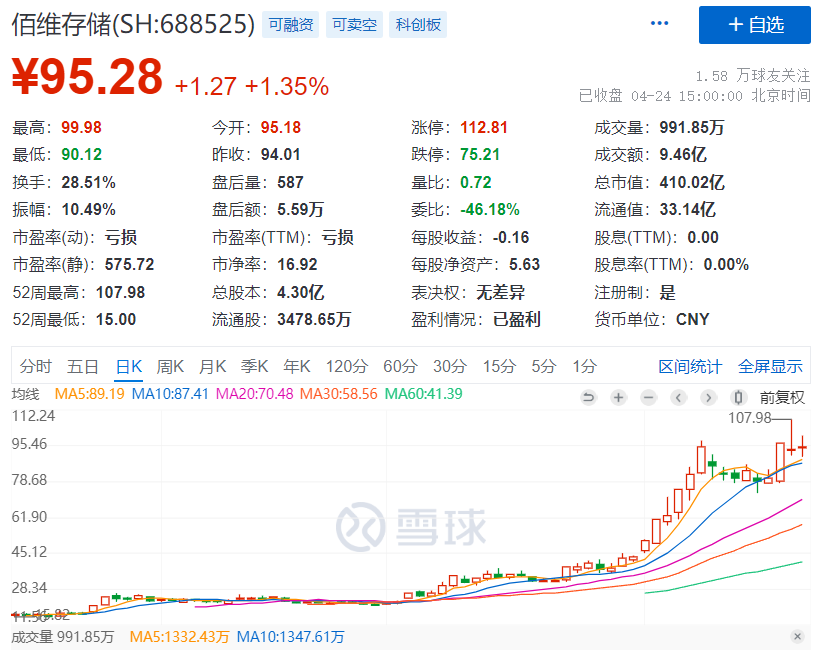The width and height of the screenshot is (818, 650).
Task: Switch to the 1分 chart tab
Action: coord(585,367)
